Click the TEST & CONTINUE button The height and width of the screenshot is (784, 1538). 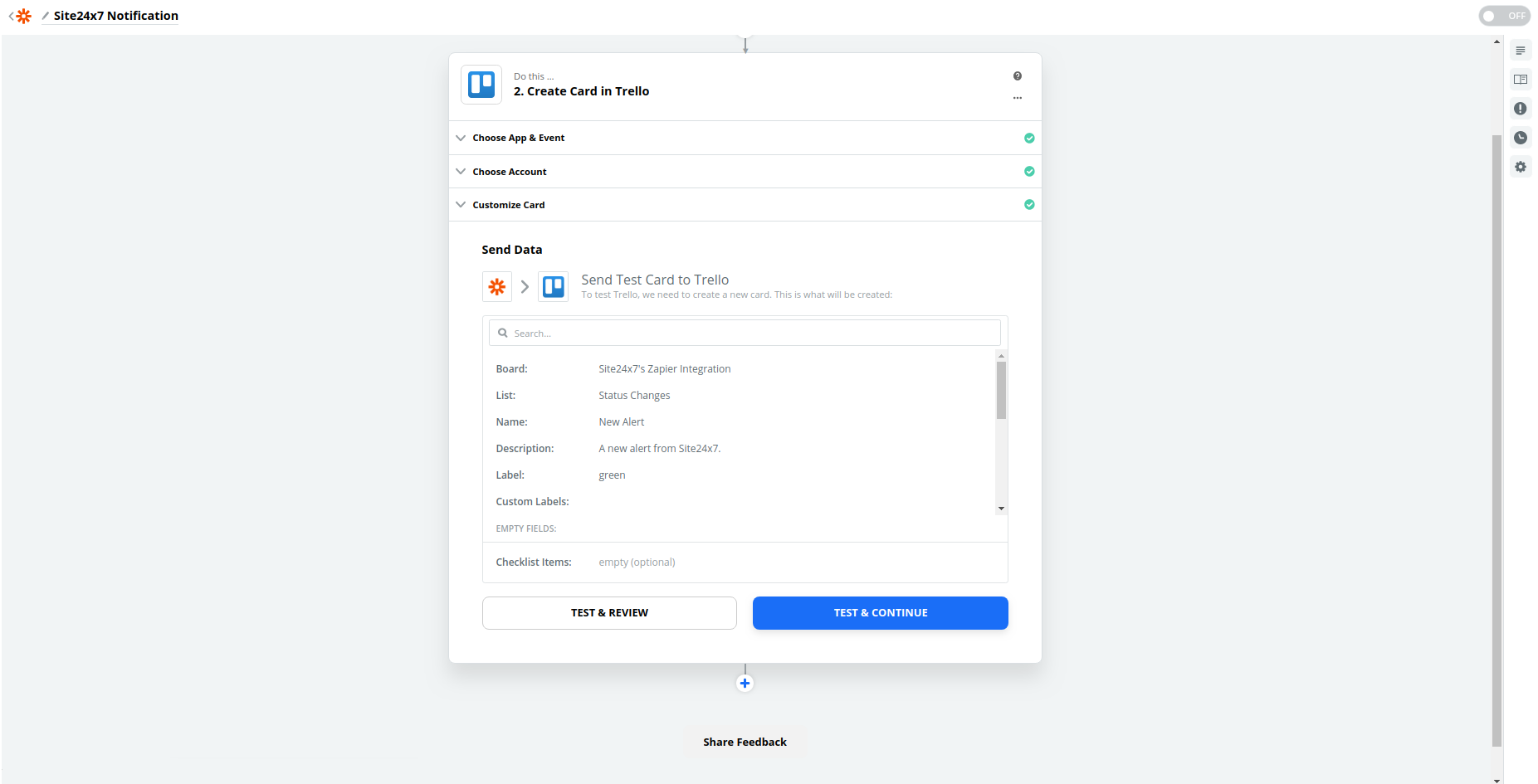[880, 613]
